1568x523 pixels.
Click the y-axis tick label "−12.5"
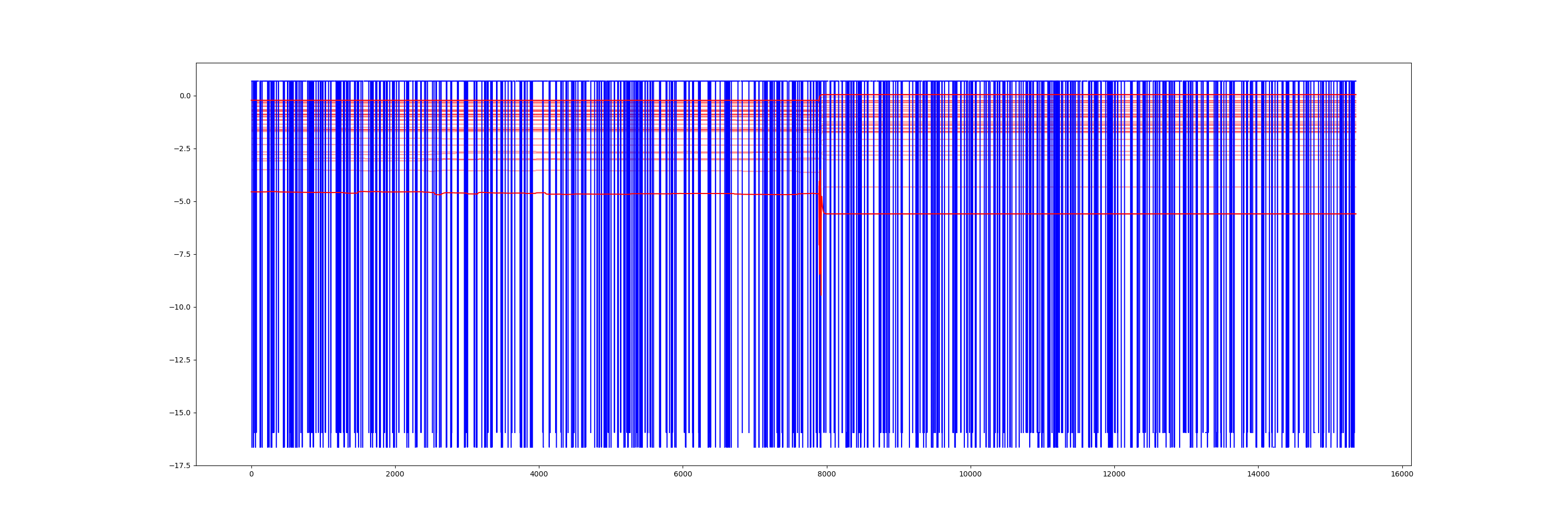180,360
